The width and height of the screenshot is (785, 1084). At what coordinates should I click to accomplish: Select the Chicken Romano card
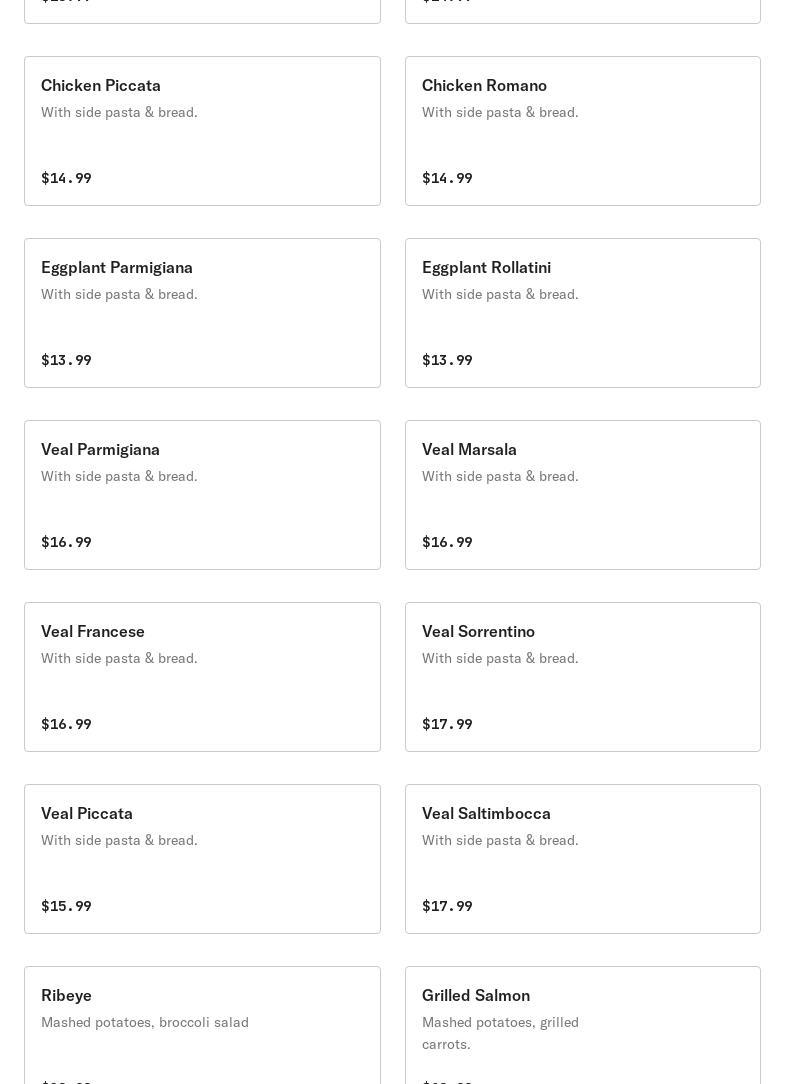pos(582,131)
